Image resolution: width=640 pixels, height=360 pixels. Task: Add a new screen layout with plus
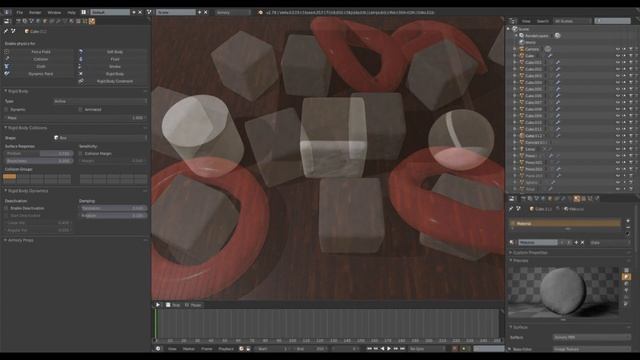click(x=133, y=12)
